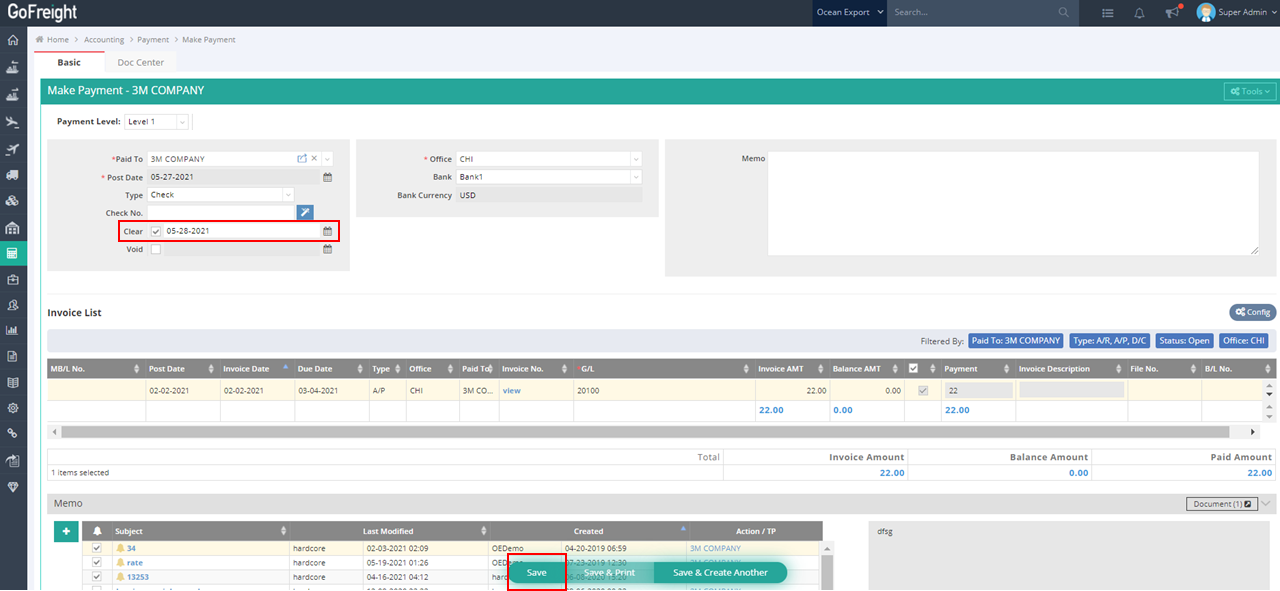Click the Check No. auto-generate icon
The image size is (1280, 591).
(x=305, y=212)
